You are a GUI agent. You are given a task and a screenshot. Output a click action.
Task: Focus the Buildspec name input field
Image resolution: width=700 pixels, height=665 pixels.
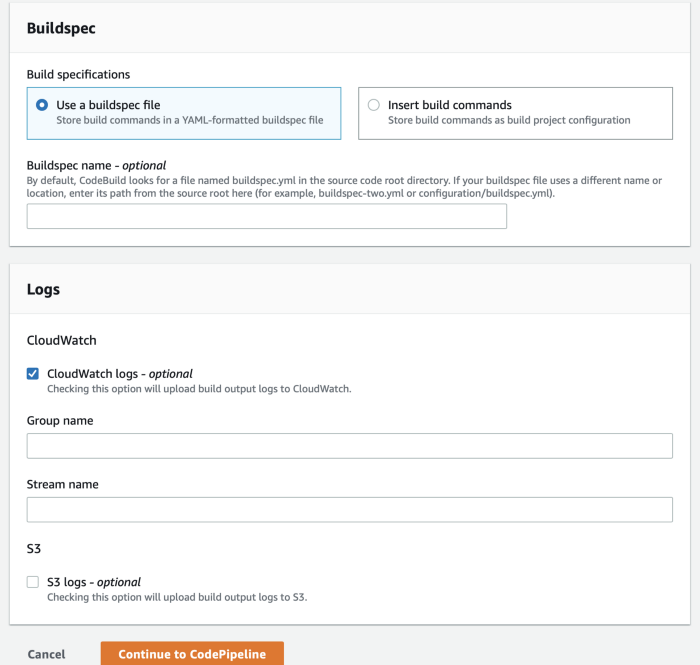(267, 216)
